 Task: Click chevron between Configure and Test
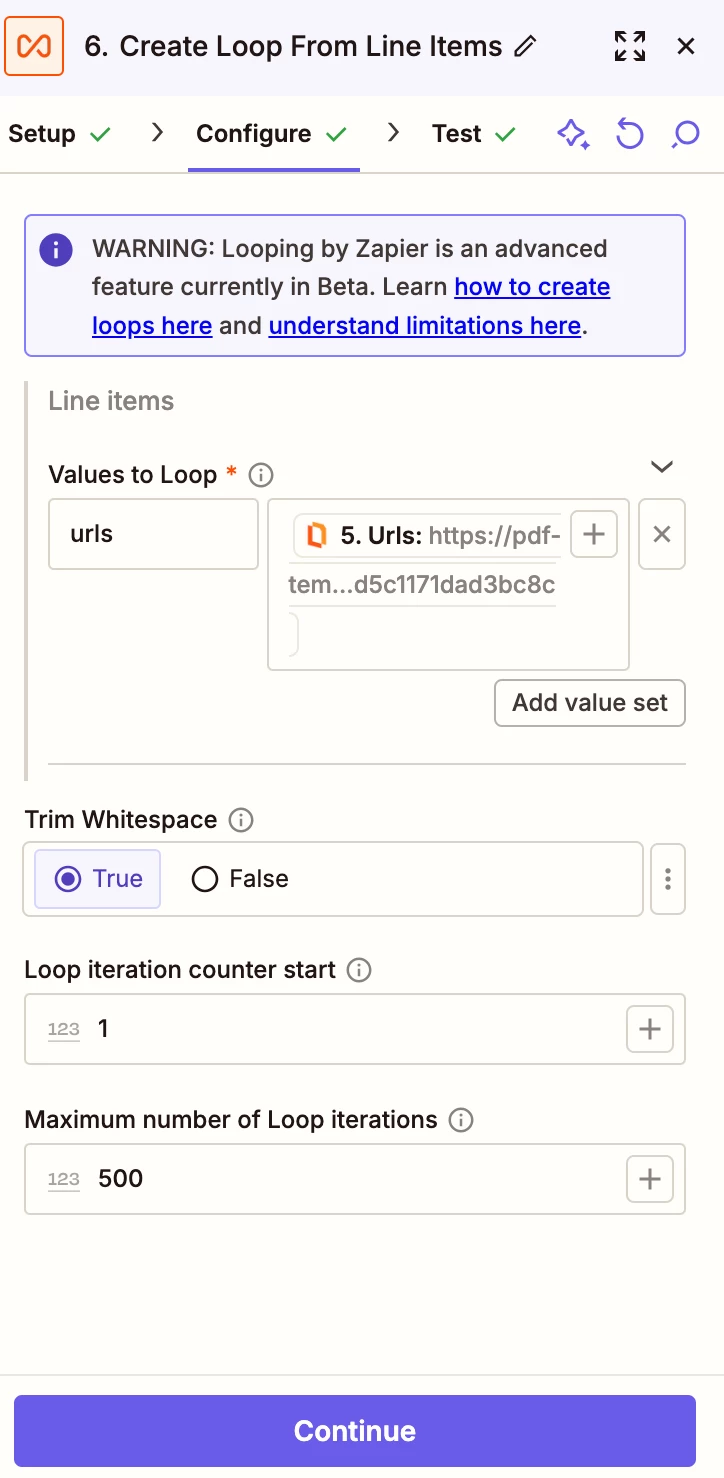(x=394, y=133)
